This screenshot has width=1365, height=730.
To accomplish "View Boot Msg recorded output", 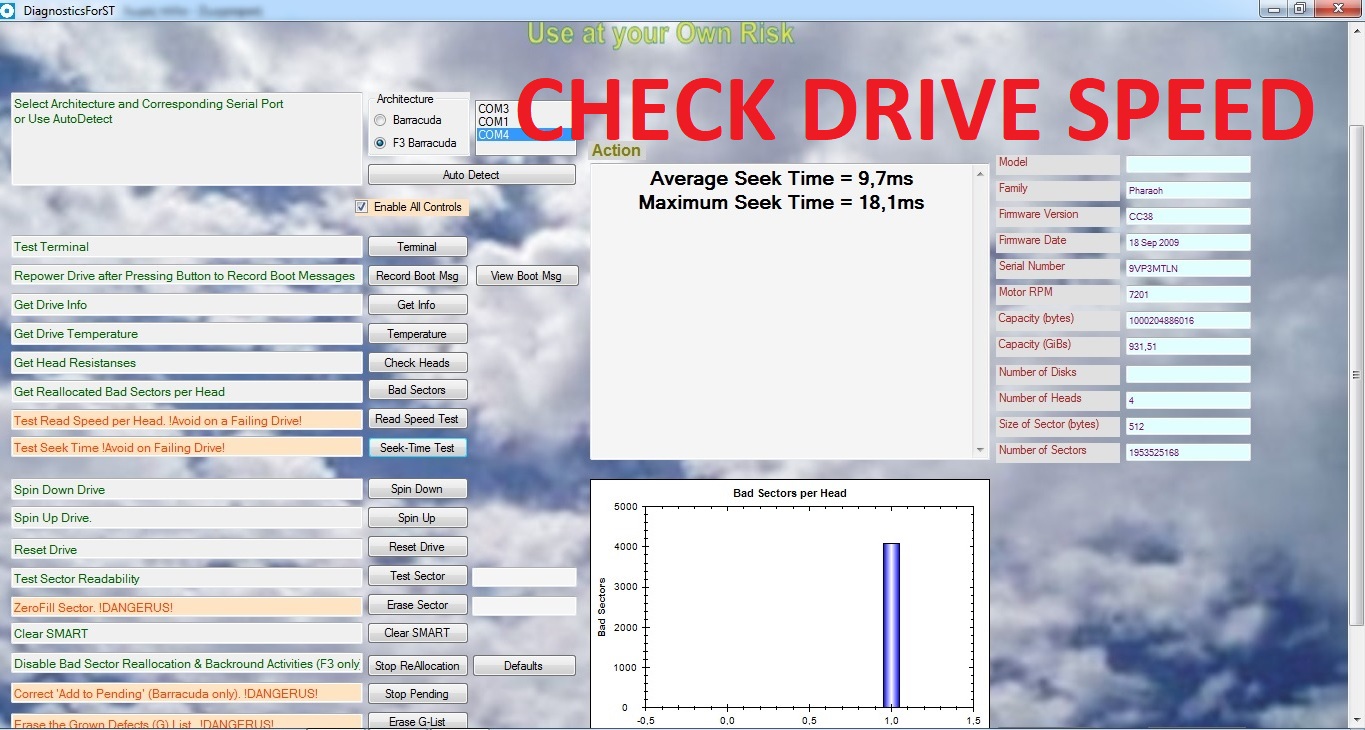I will (527, 276).
